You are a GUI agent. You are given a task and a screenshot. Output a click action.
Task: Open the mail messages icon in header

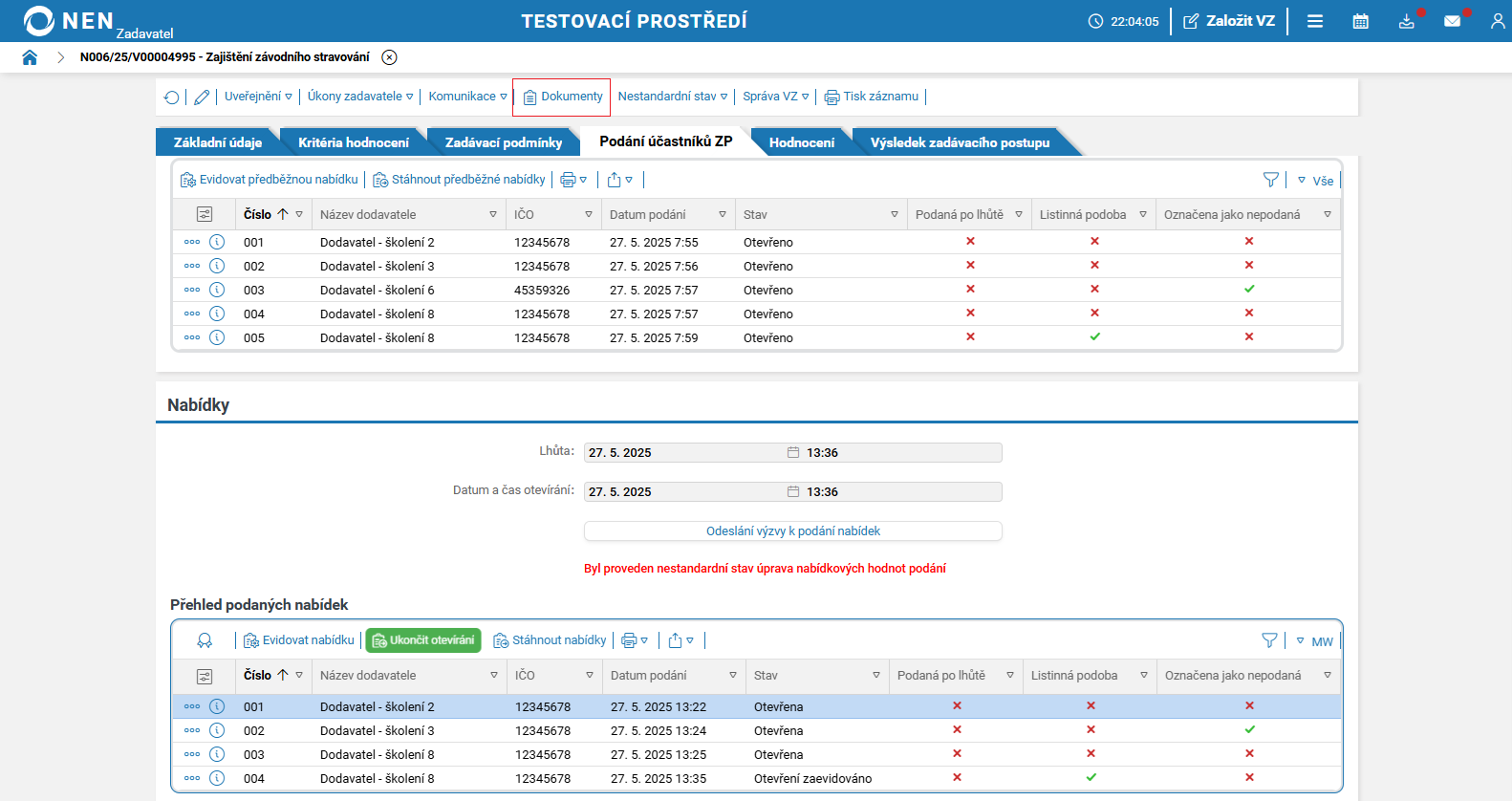pyautogui.click(x=1452, y=21)
